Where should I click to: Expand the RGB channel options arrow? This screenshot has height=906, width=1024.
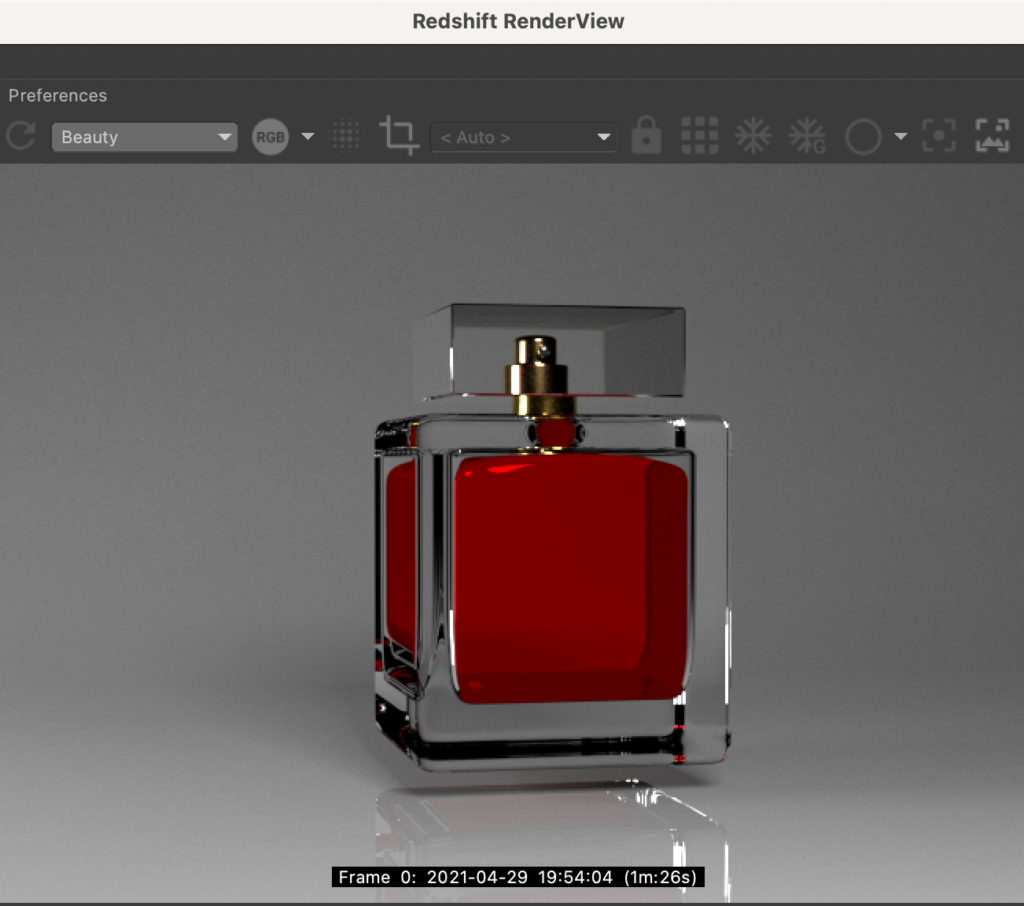click(x=308, y=137)
